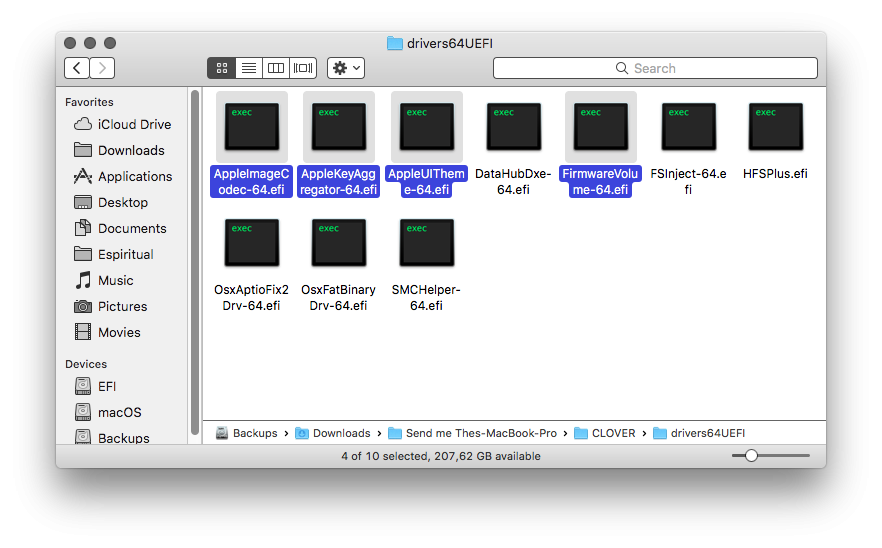This screenshot has height=548, width=882.
Task: Open Pictures in the sidebar
Action: coord(111,306)
